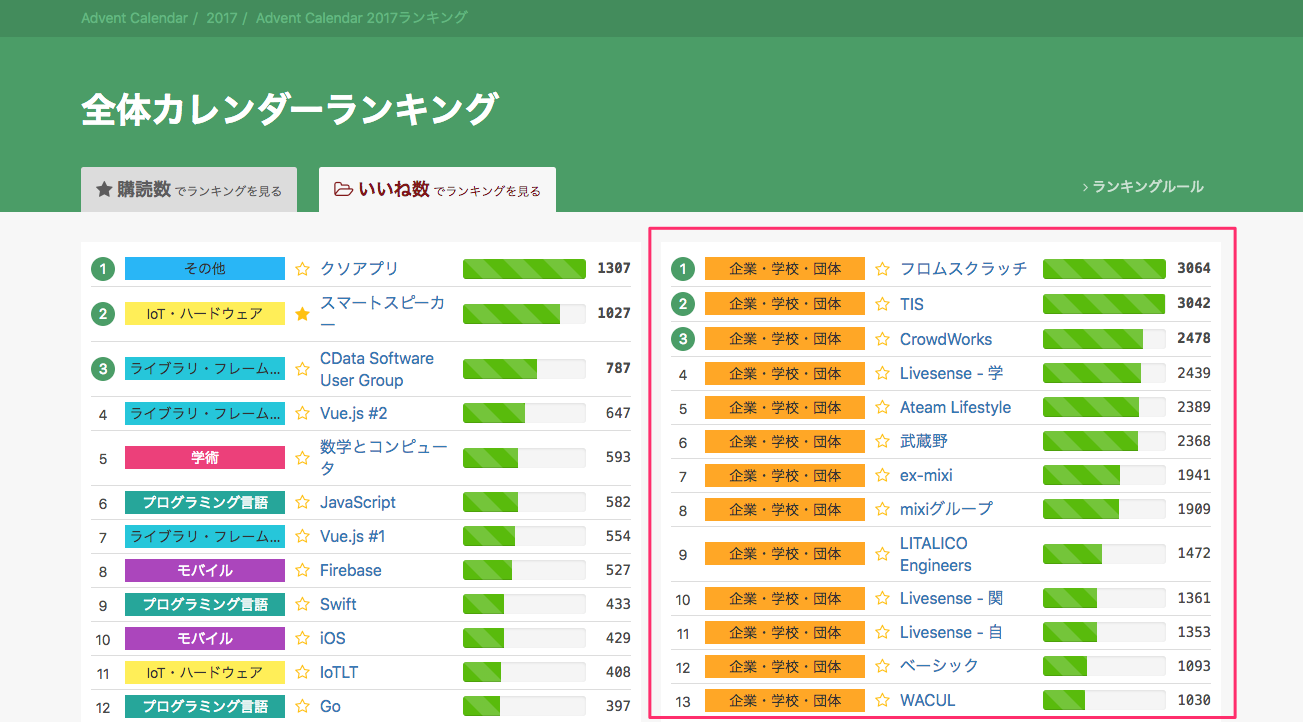
Task: Open the Vue.js #2 calendar
Action: pyautogui.click(x=353, y=413)
